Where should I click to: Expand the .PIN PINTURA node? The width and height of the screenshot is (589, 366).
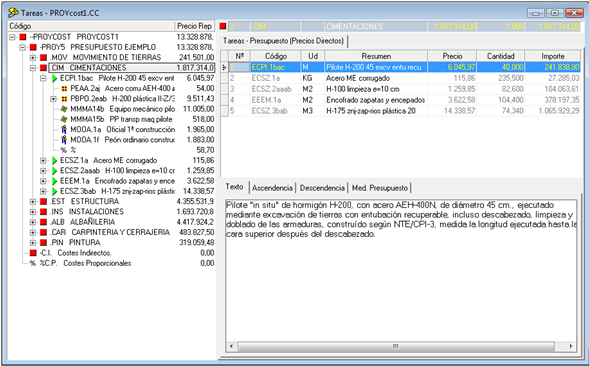[x=33, y=243]
